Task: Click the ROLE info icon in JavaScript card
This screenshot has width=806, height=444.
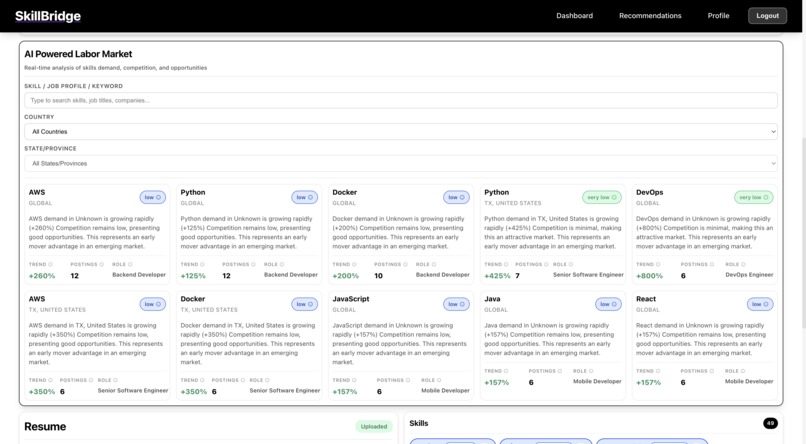Action: (x=439, y=380)
